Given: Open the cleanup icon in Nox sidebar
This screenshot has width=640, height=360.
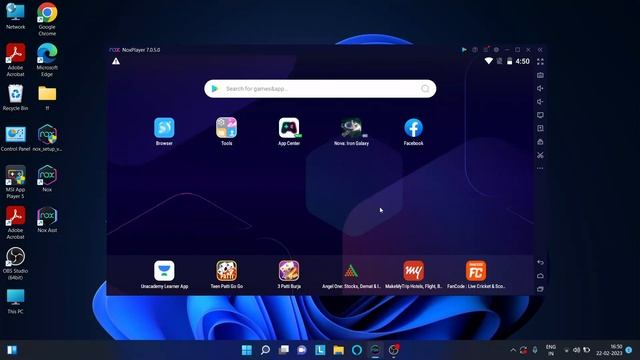Looking at the screenshot, I should click(540, 142).
